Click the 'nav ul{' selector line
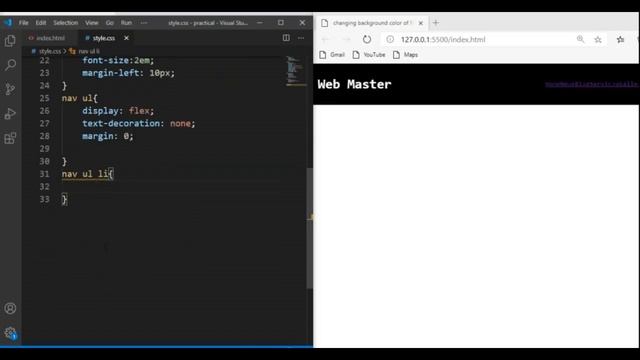Screen dimensions: 640x360 [80, 98]
